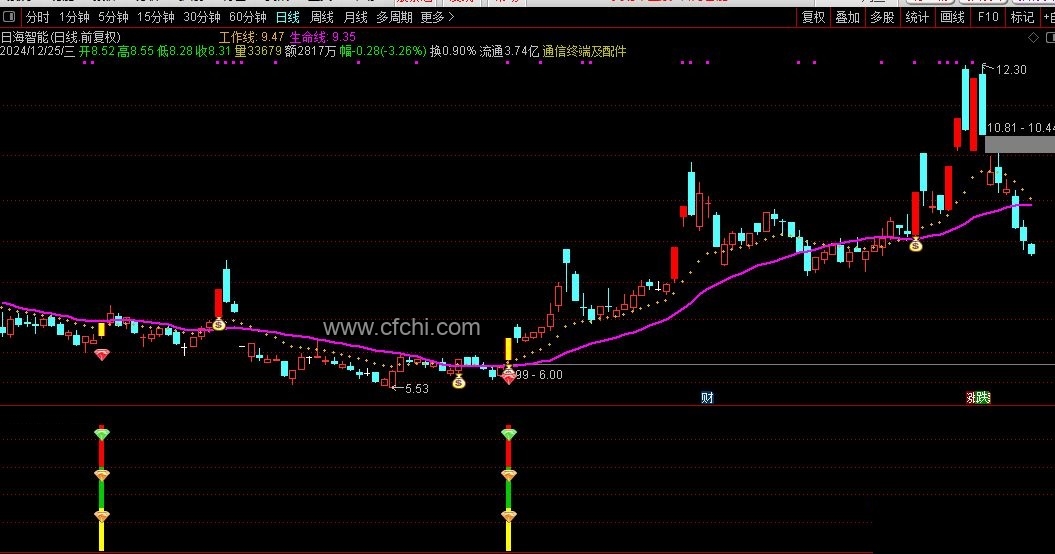Click the 标记 mark button
The image size is (1055, 554).
(1022, 17)
